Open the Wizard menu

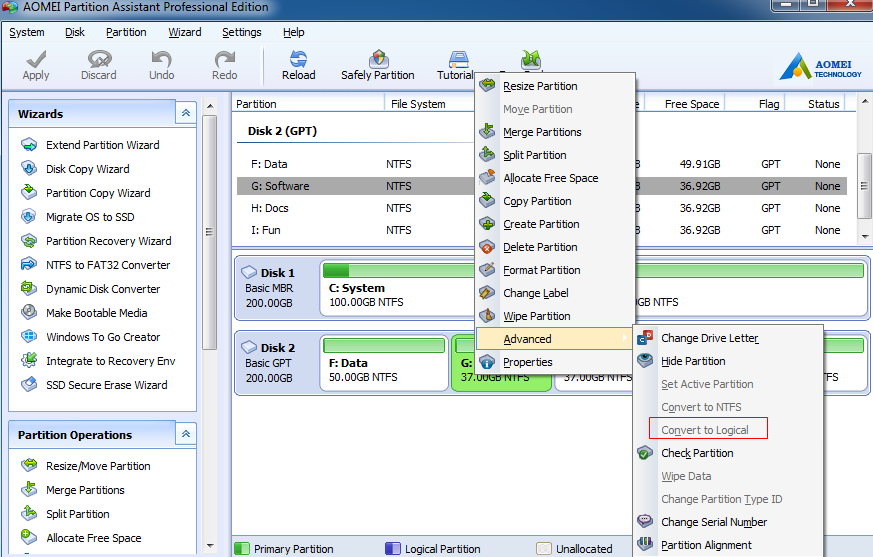pyautogui.click(x=185, y=32)
